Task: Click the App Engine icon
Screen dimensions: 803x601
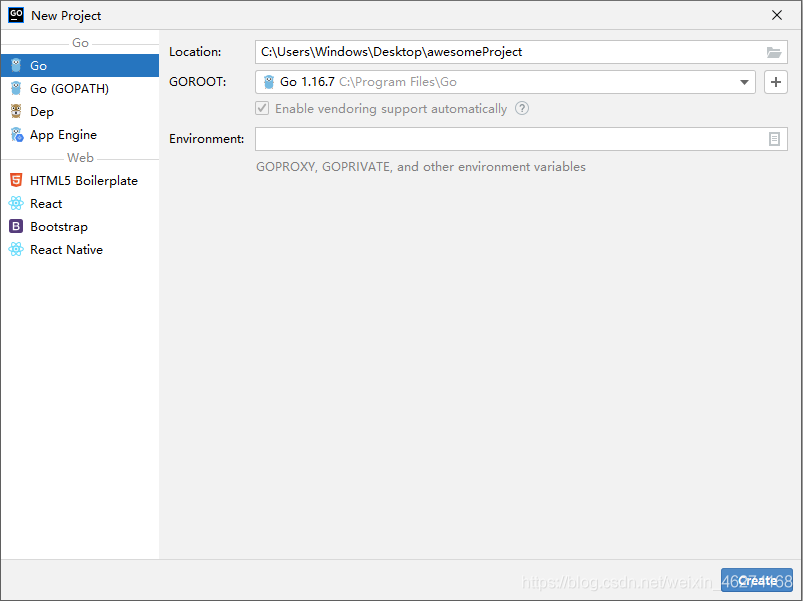Action: pyautogui.click(x=16, y=135)
